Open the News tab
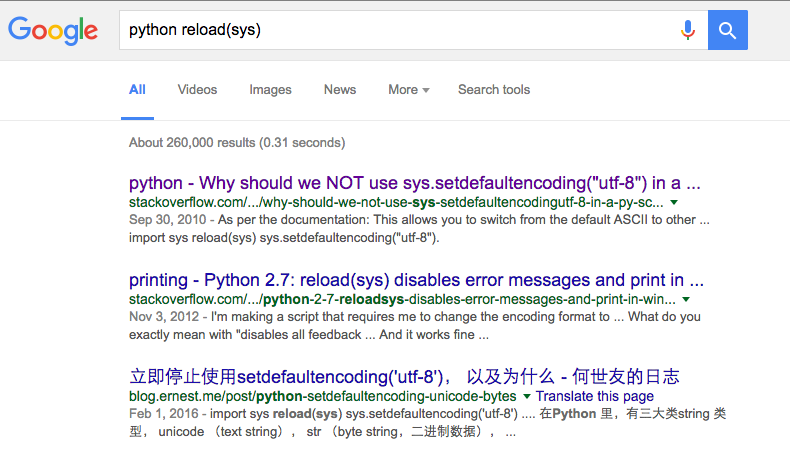 pyautogui.click(x=340, y=90)
